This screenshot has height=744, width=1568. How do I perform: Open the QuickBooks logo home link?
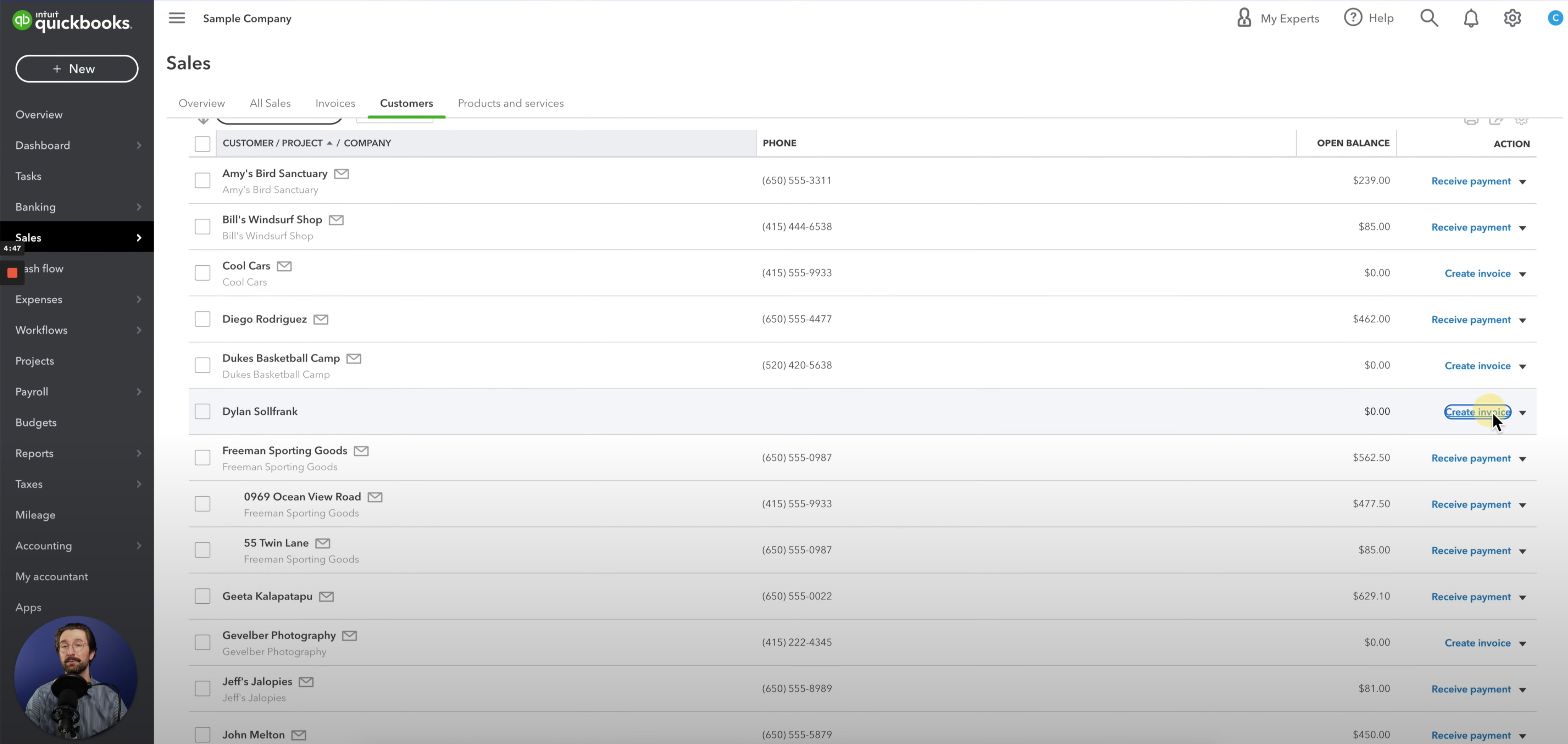point(72,21)
